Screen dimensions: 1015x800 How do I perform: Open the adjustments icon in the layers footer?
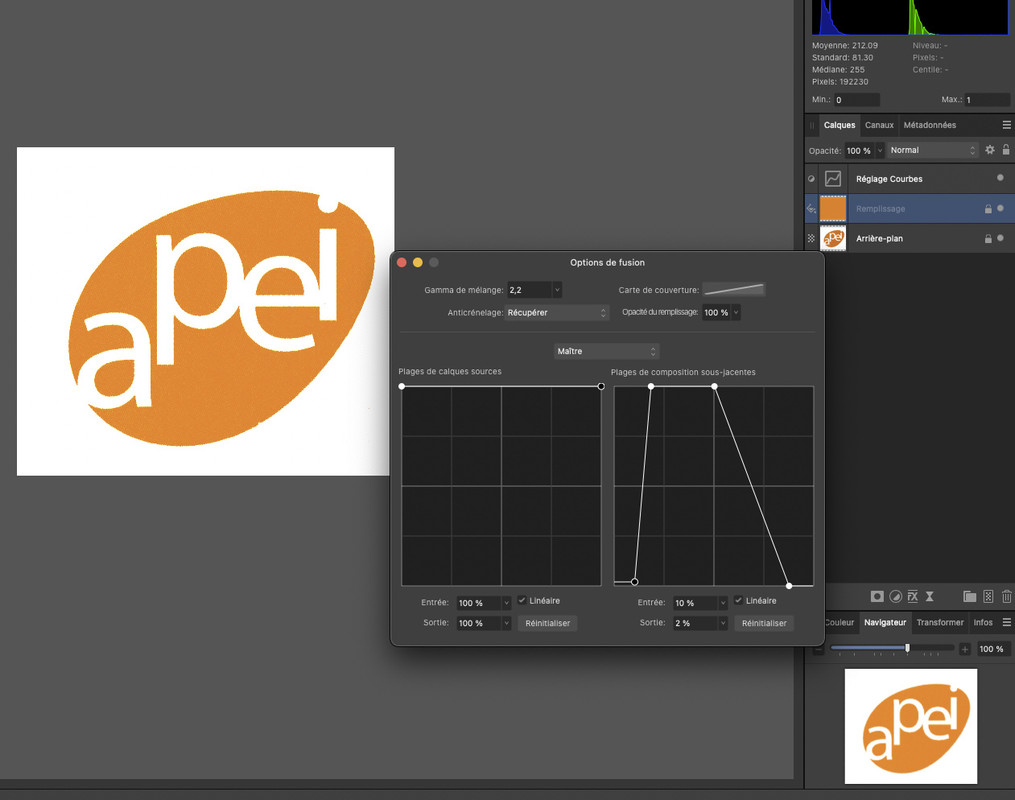[896, 596]
